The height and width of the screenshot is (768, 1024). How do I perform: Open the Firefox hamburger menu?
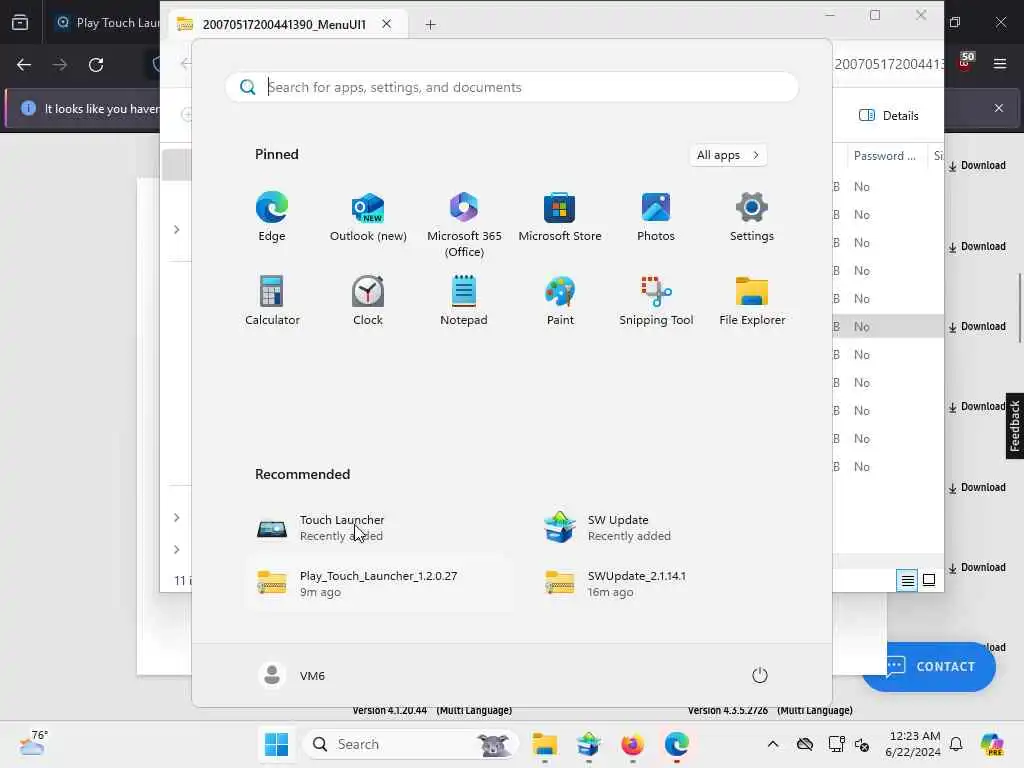tap(1000, 64)
